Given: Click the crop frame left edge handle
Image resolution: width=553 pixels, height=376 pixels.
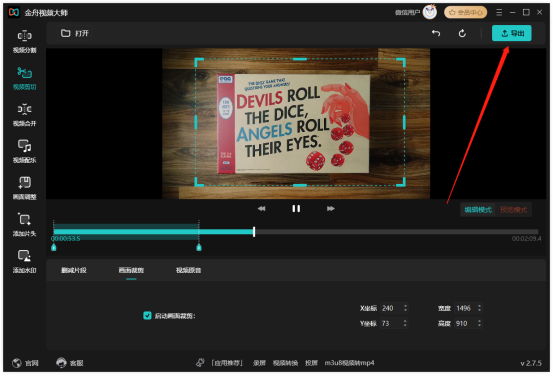Looking at the screenshot, I should pyautogui.click(x=196, y=122).
